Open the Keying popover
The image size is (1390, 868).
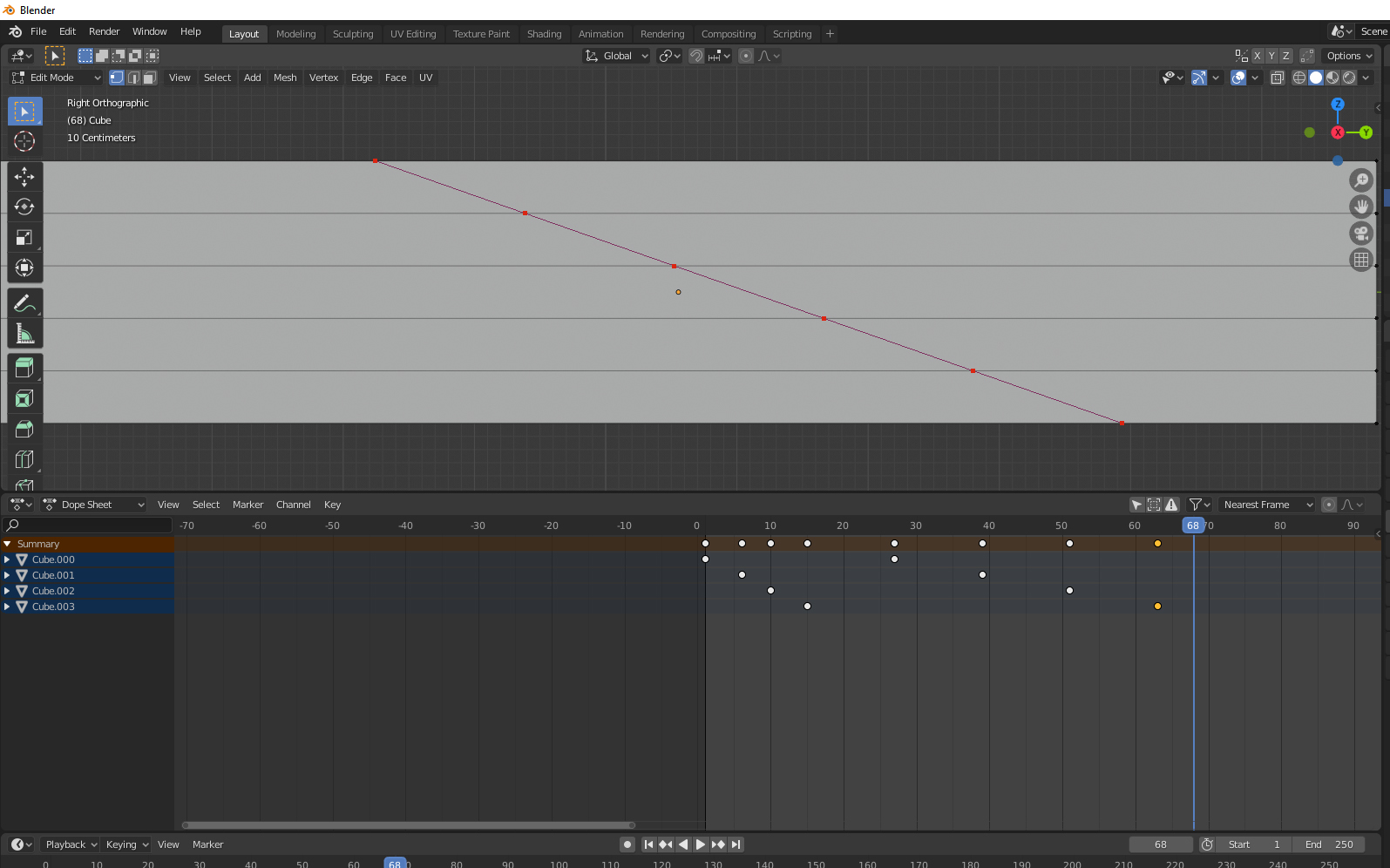coord(127,844)
